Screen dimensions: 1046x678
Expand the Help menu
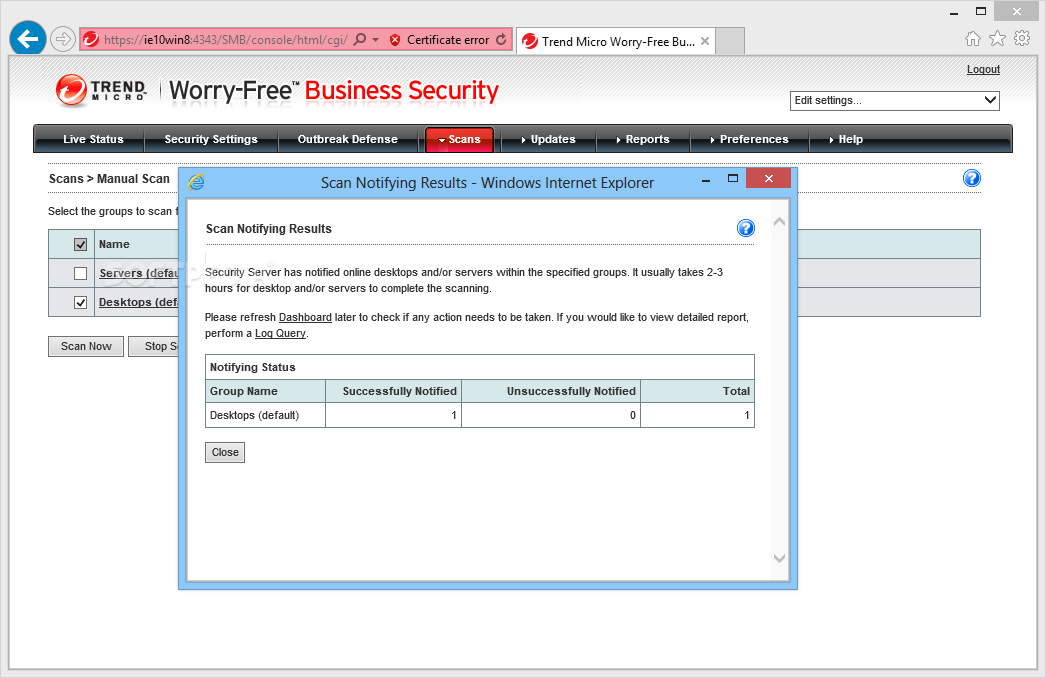[x=846, y=139]
